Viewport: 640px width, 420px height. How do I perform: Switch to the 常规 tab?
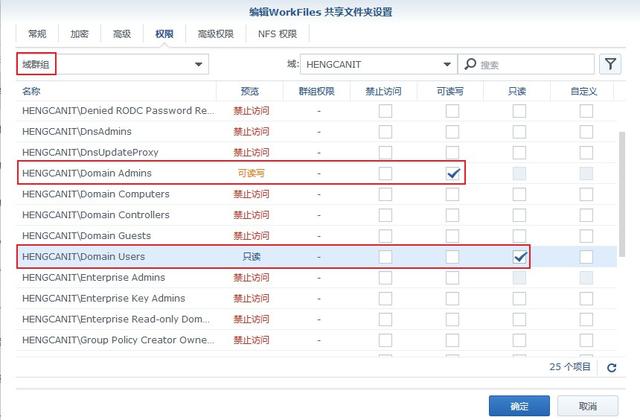click(37, 34)
